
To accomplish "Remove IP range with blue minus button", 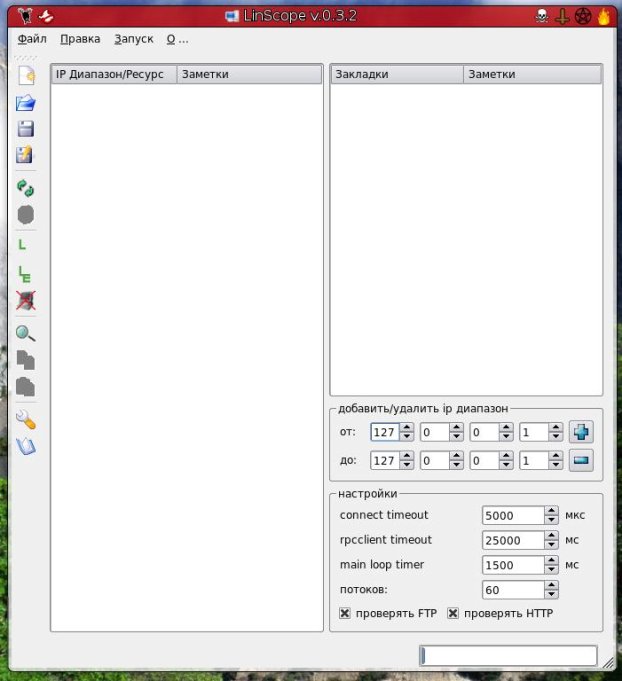I will pos(581,460).
